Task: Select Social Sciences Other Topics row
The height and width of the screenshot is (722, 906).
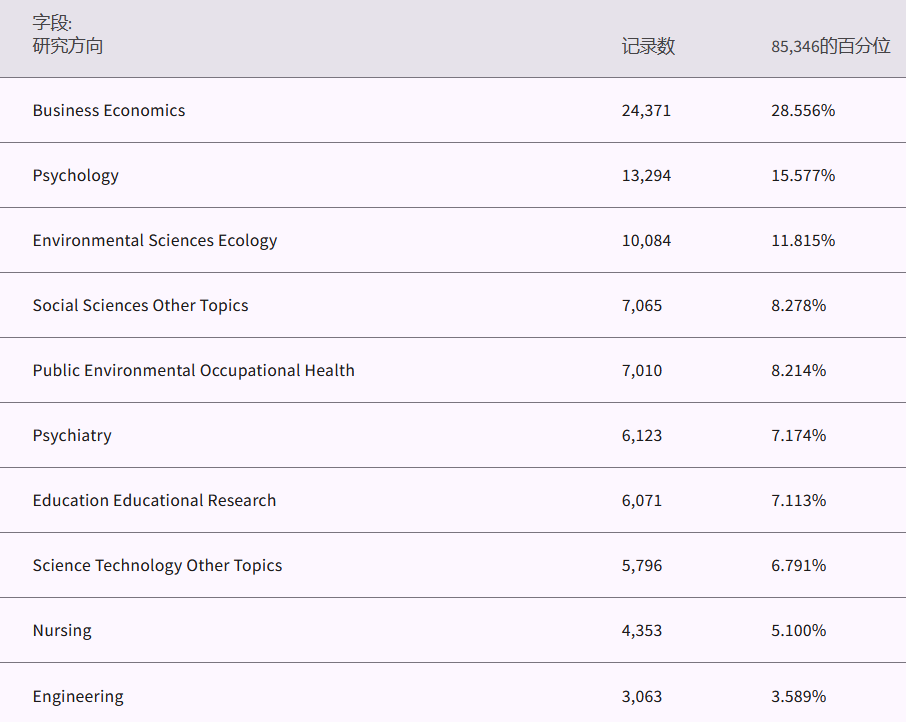Action: [x=140, y=305]
